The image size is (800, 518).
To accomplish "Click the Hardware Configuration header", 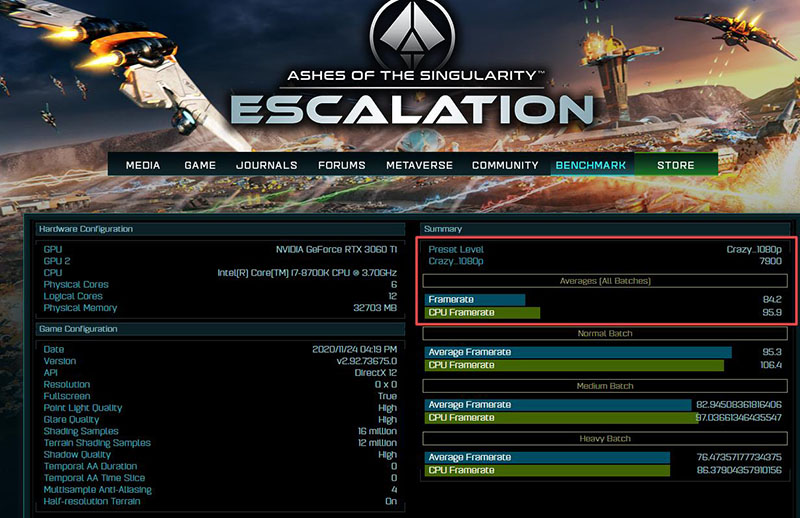I will tap(220, 229).
